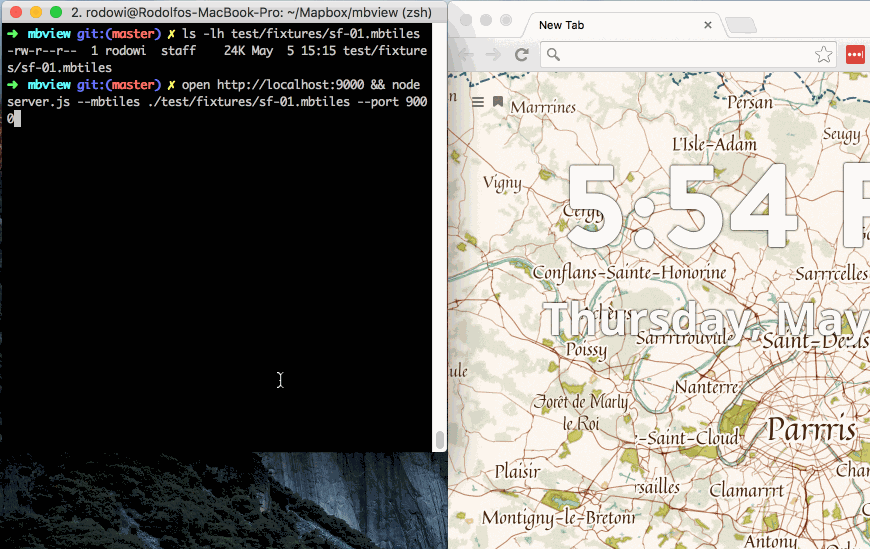Image resolution: width=870 pixels, height=549 pixels.
Task: Reload the page in Chrome
Action: [x=521, y=54]
